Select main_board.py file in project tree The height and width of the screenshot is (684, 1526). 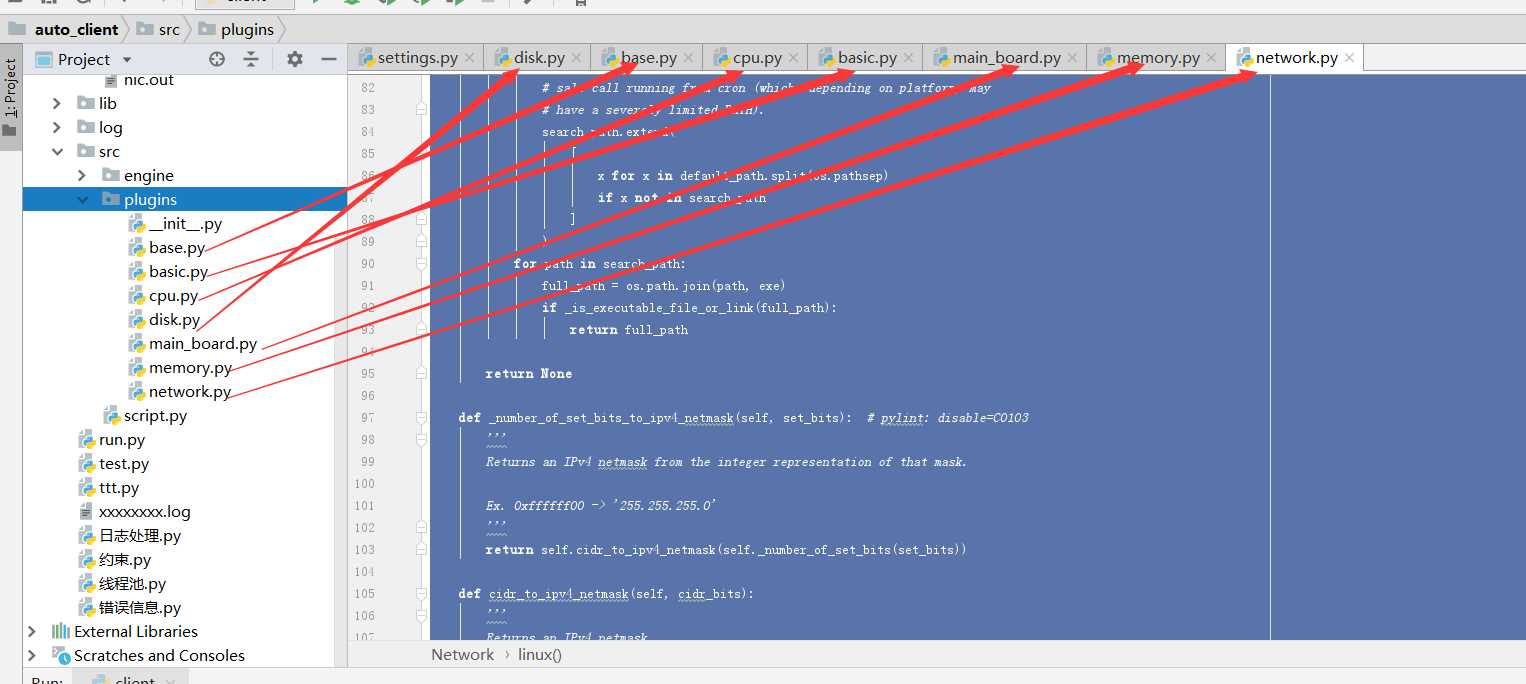203,343
